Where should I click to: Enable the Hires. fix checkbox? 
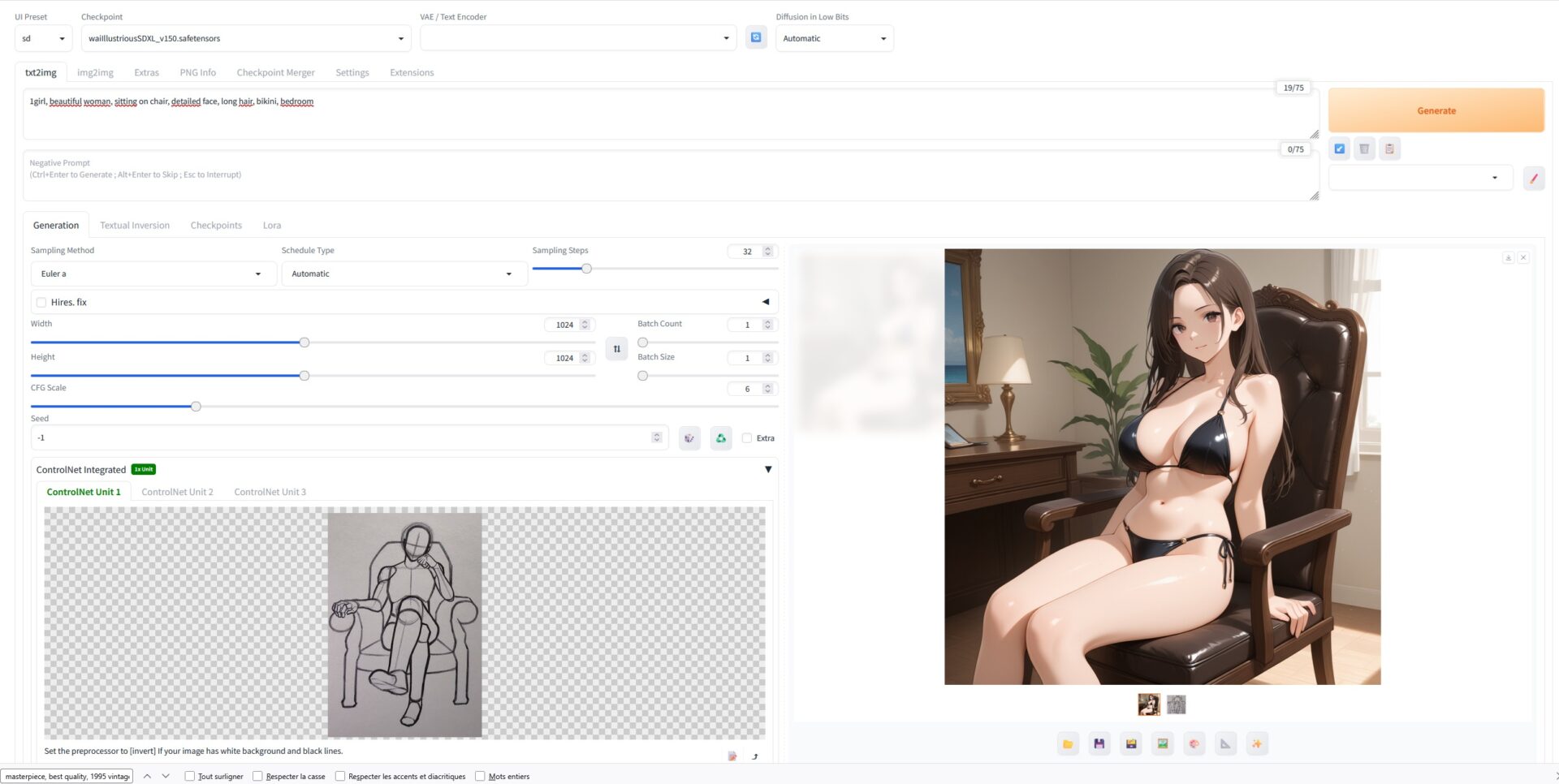(41, 302)
